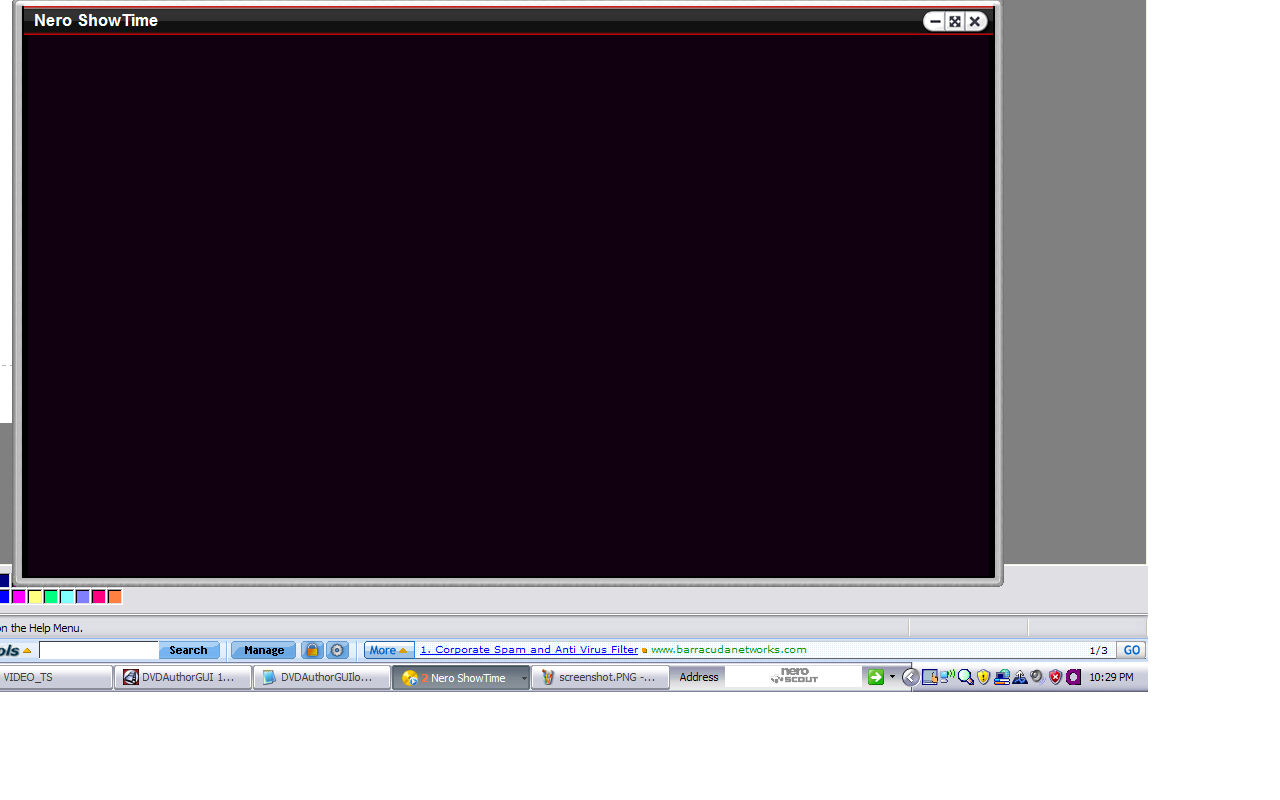Switch to the DVDAuthorGUI 1... taskbar window
Screen dimensions: 1280x800
pos(182,677)
